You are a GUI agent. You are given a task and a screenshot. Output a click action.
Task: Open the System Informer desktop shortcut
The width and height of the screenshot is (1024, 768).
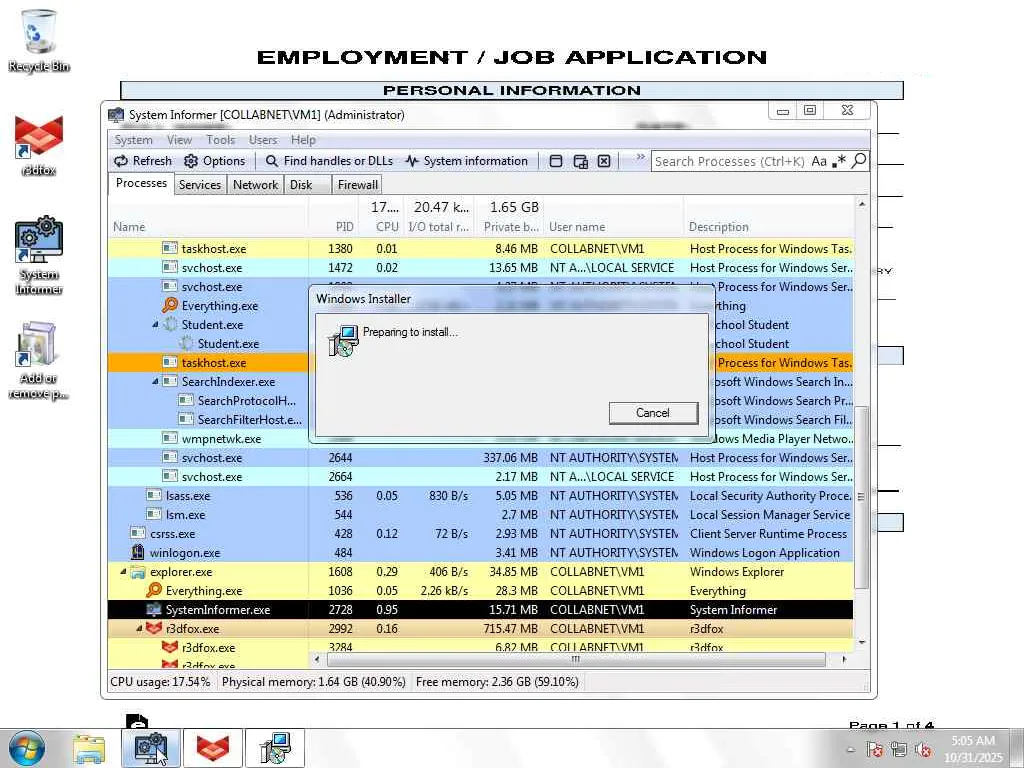(x=39, y=257)
